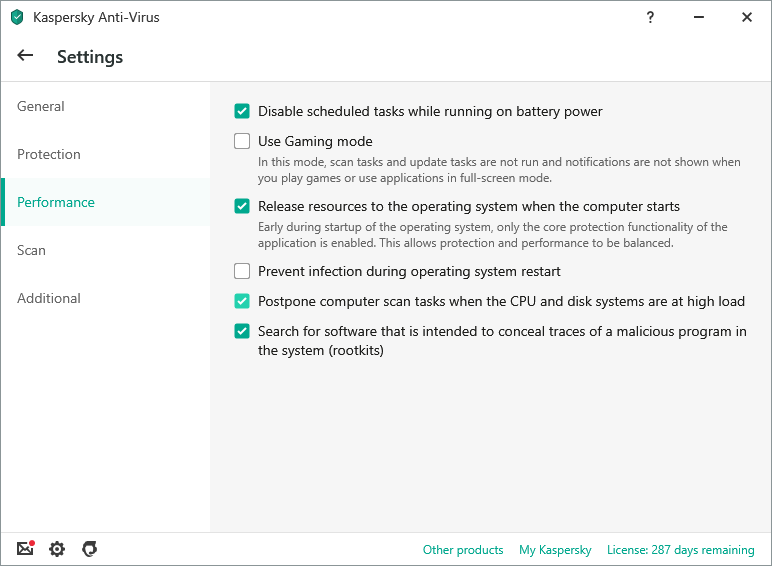Click the Kaspersky shield logo in title bar
This screenshot has width=772, height=566.
tap(17, 17)
